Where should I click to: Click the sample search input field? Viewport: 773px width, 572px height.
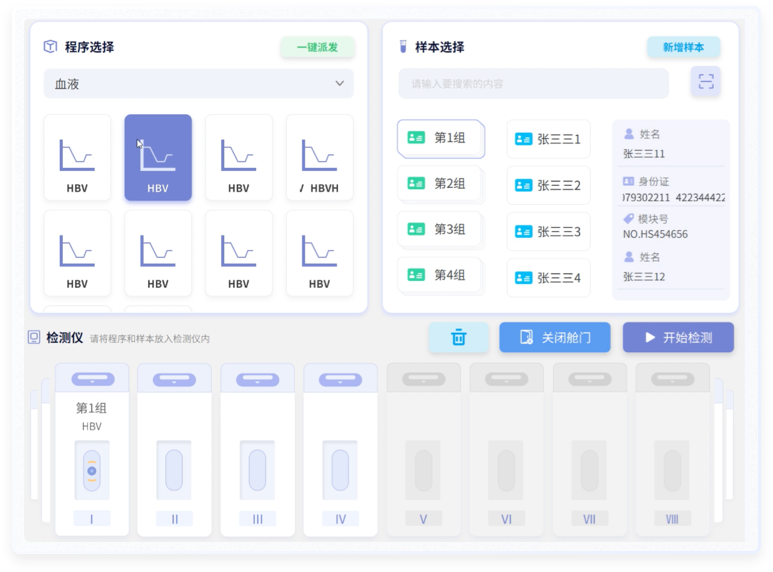pos(533,83)
